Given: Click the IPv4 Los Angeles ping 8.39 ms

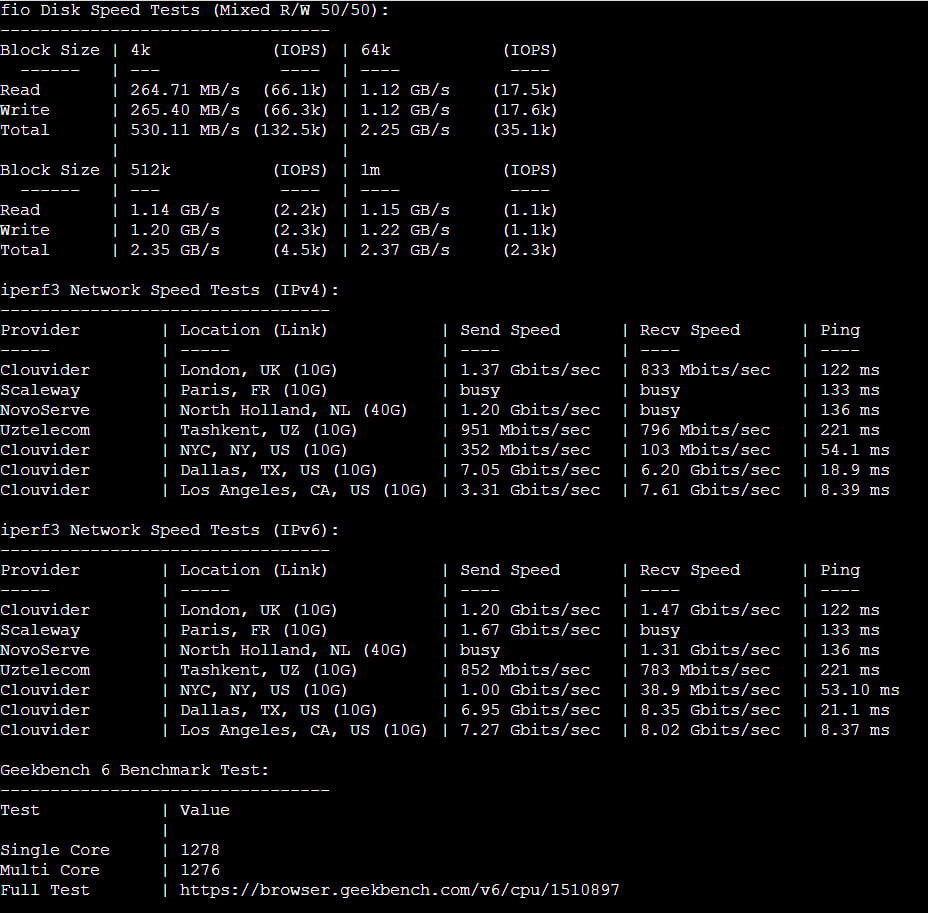Looking at the screenshot, I should click(855, 491).
